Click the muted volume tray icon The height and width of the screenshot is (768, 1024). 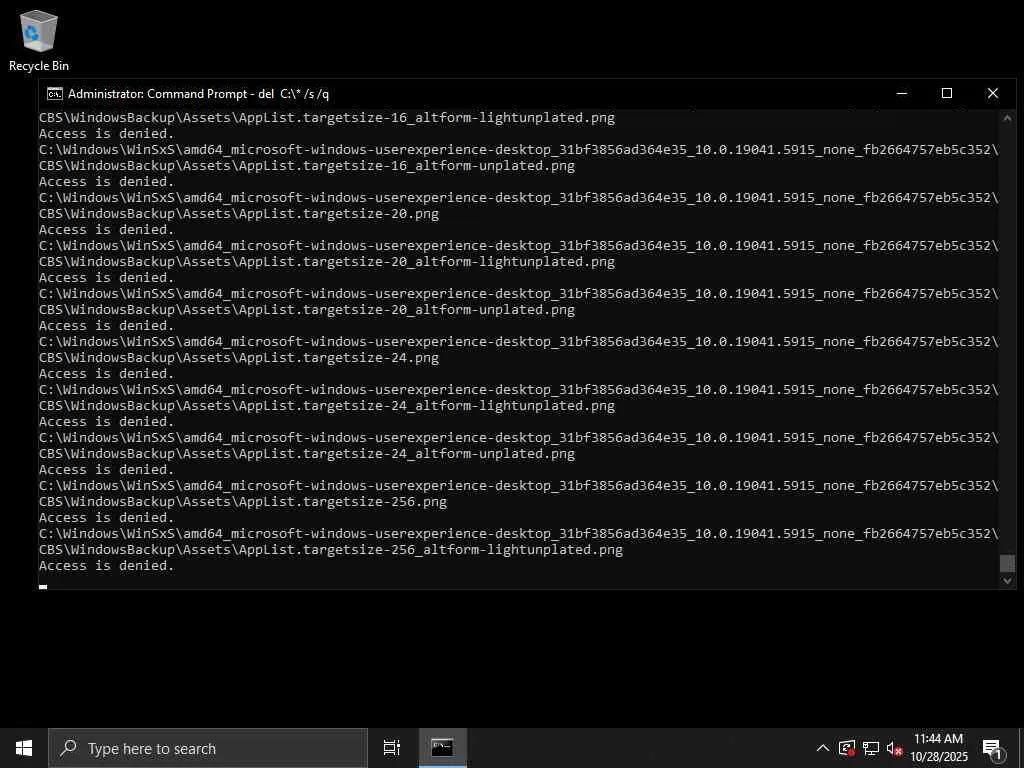click(x=894, y=748)
